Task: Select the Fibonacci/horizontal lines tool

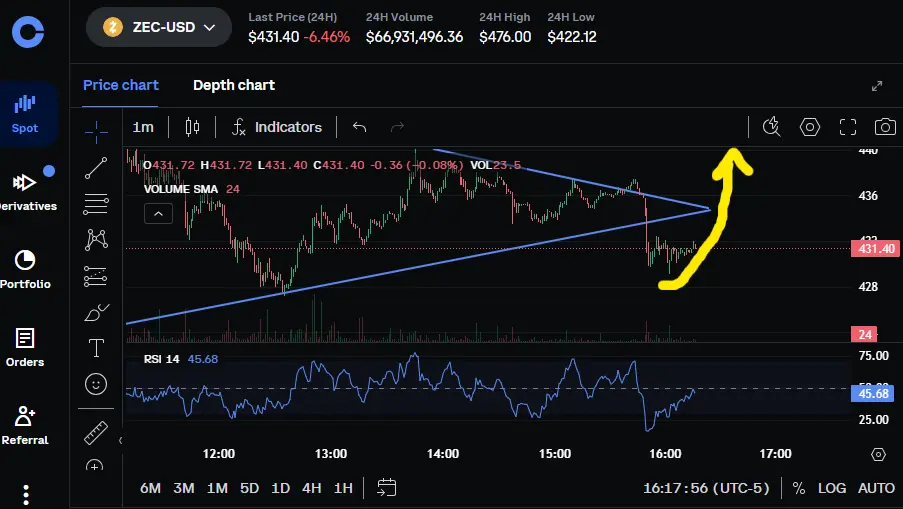Action: point(96,204)
